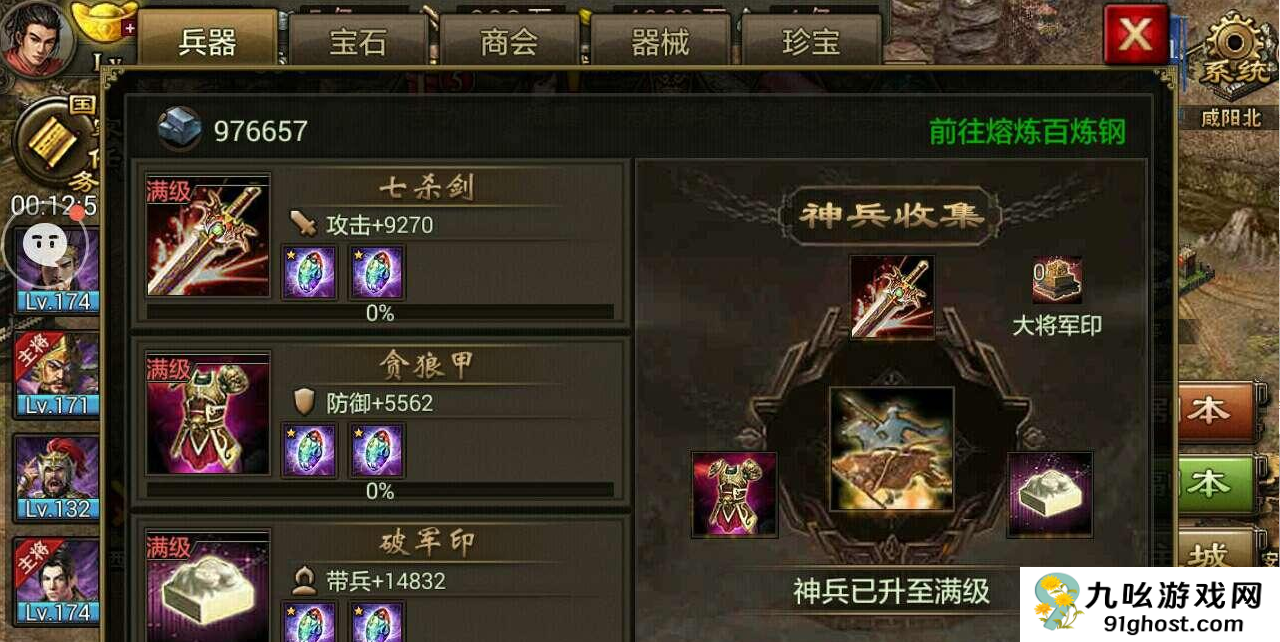Select the sword icon atop the ring
Screen dimensions: 1280x642
click(x=892, y=297)
